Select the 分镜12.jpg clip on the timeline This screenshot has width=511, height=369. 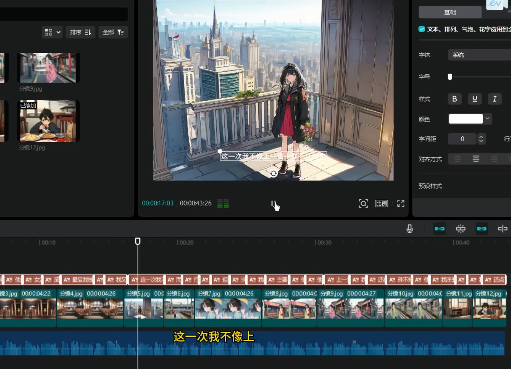pos(490,308)
